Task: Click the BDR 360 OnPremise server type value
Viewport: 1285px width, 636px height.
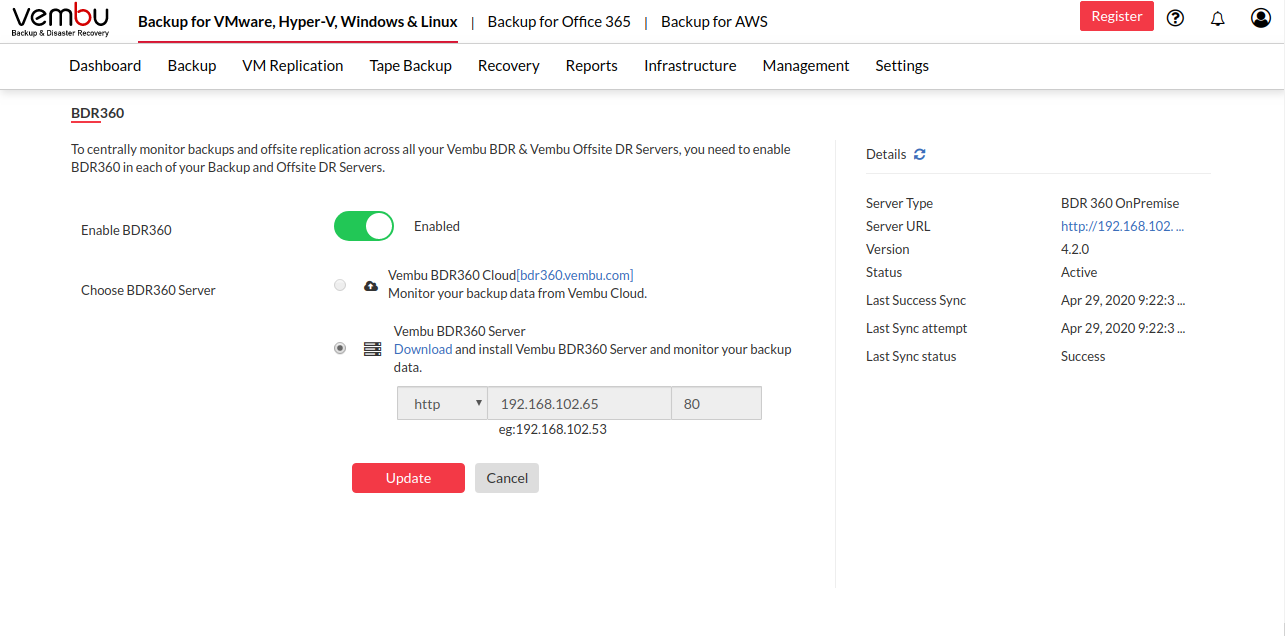Action: [1120, 203]
